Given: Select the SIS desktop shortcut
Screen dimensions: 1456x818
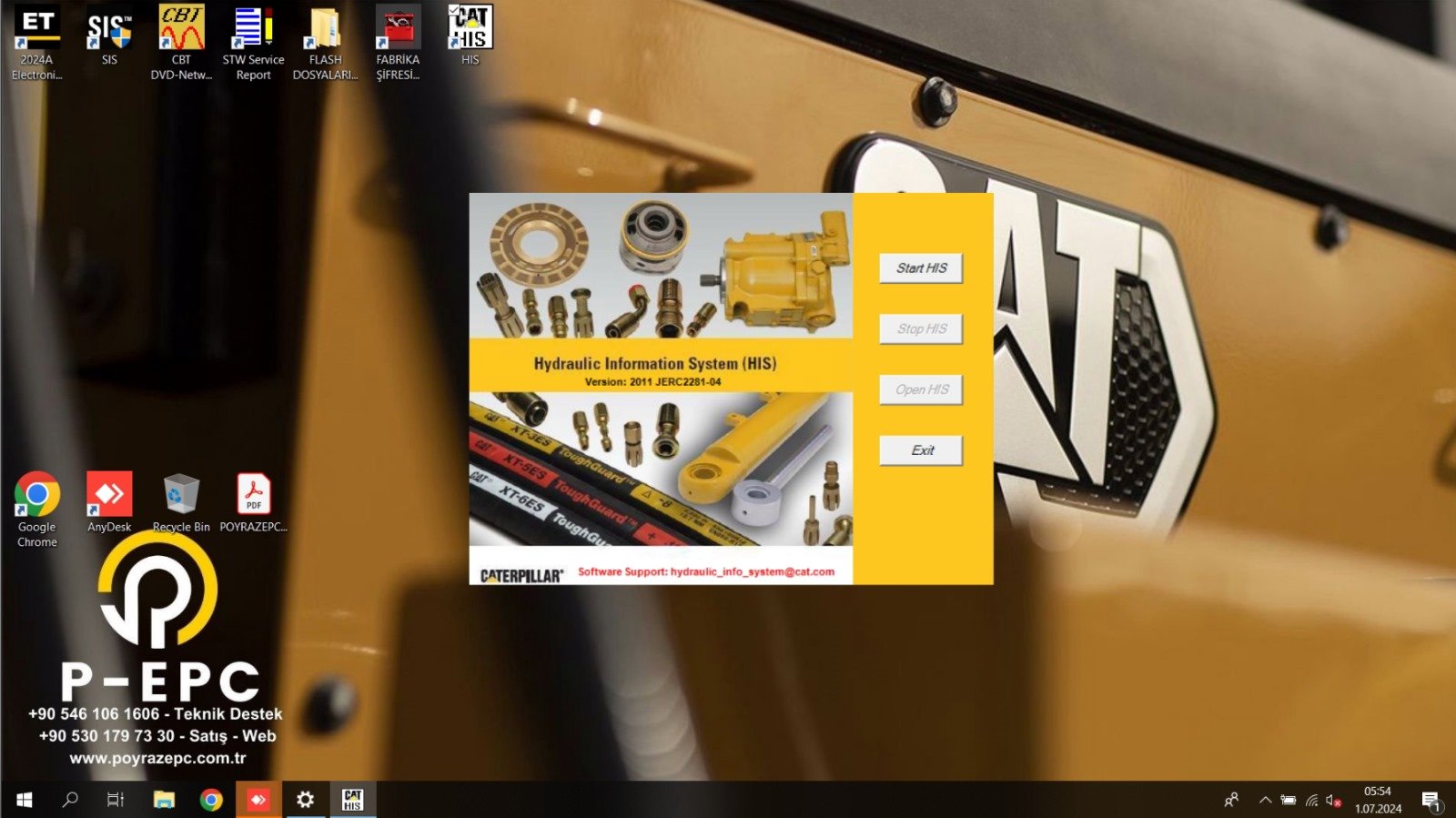Looking at the screenshot, I should [109, 36].
